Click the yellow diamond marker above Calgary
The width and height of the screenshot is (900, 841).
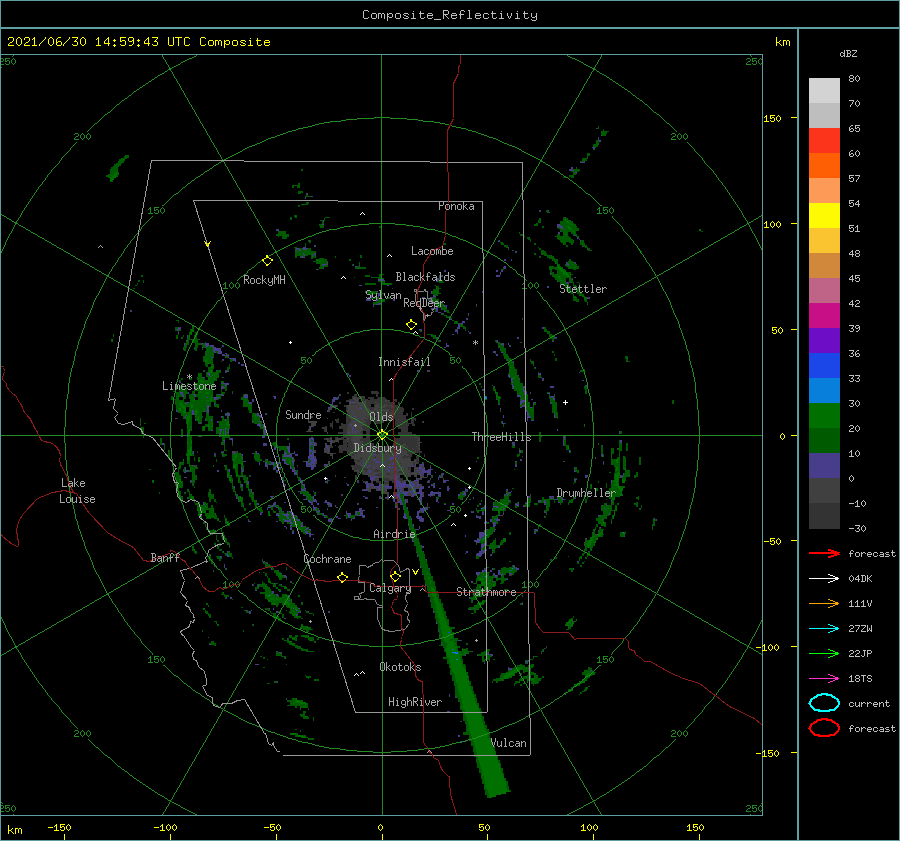[x=395, y=576]
